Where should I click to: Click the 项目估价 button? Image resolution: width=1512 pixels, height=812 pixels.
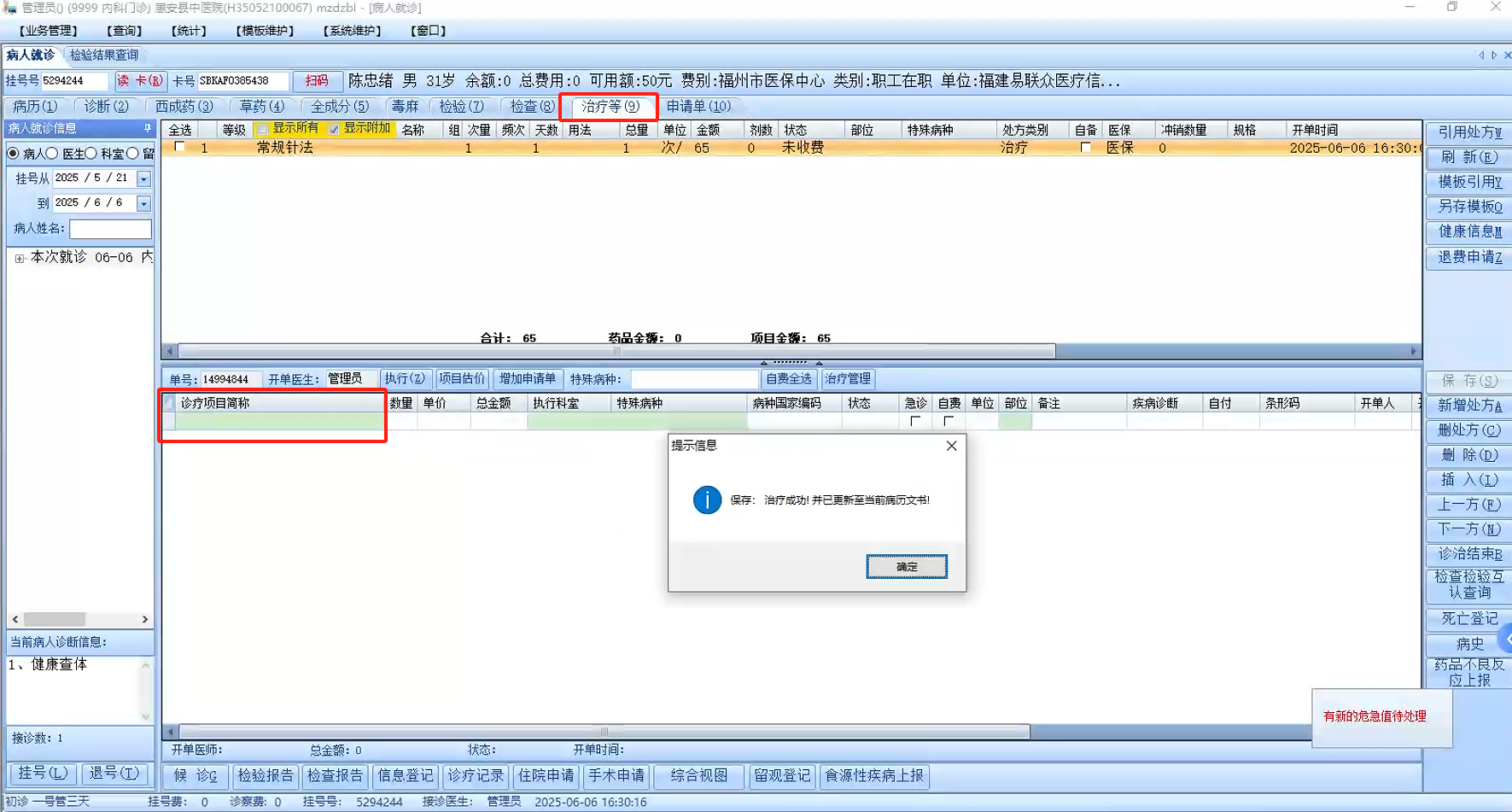pos(462,379)
